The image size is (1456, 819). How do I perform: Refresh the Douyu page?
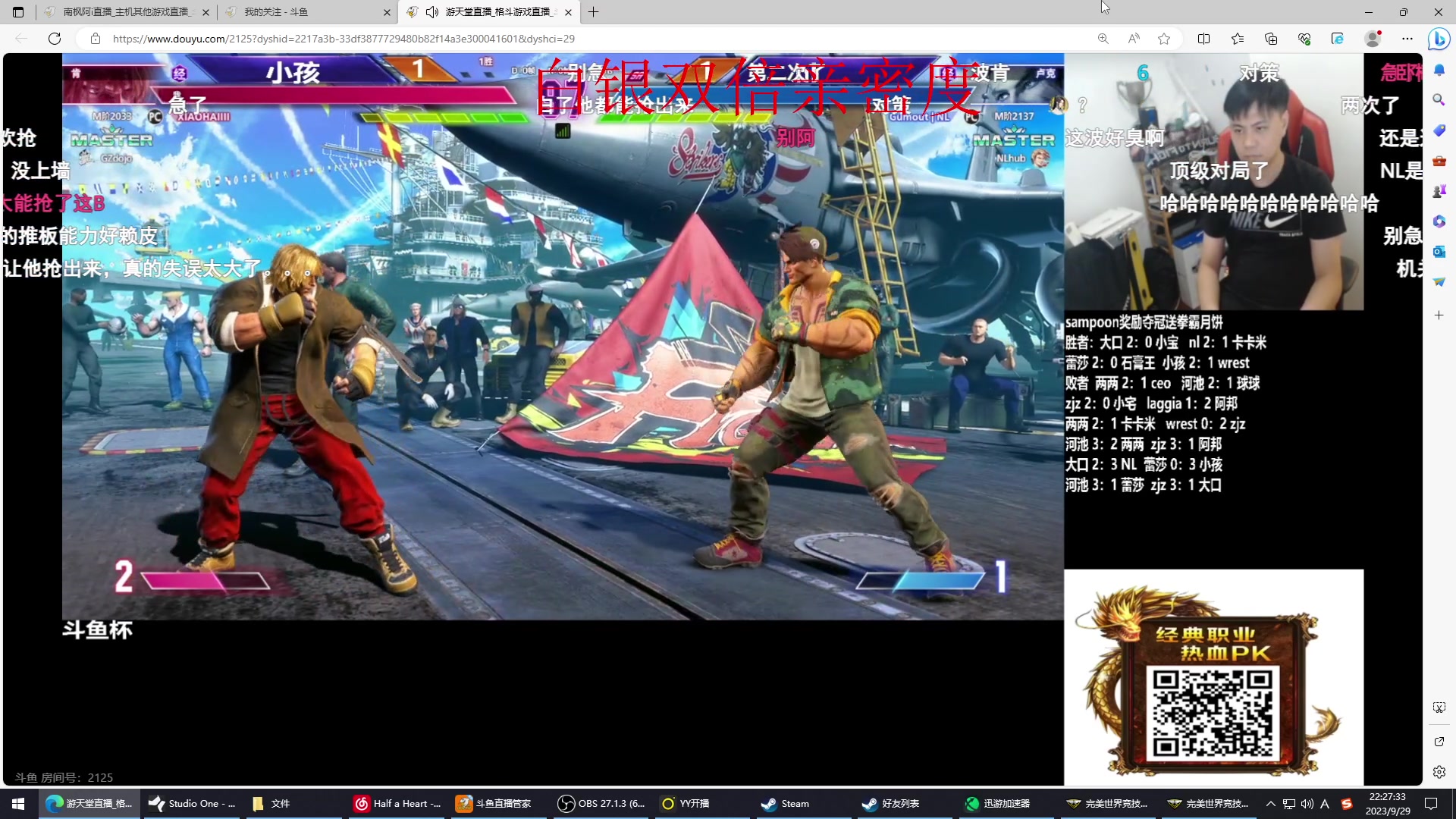[55, 39]
